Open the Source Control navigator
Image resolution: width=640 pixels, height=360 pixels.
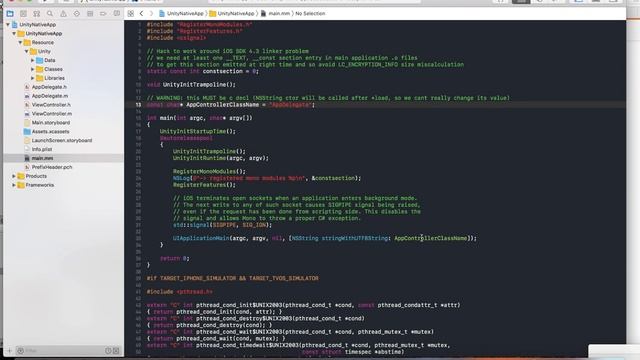coord(23,13)
